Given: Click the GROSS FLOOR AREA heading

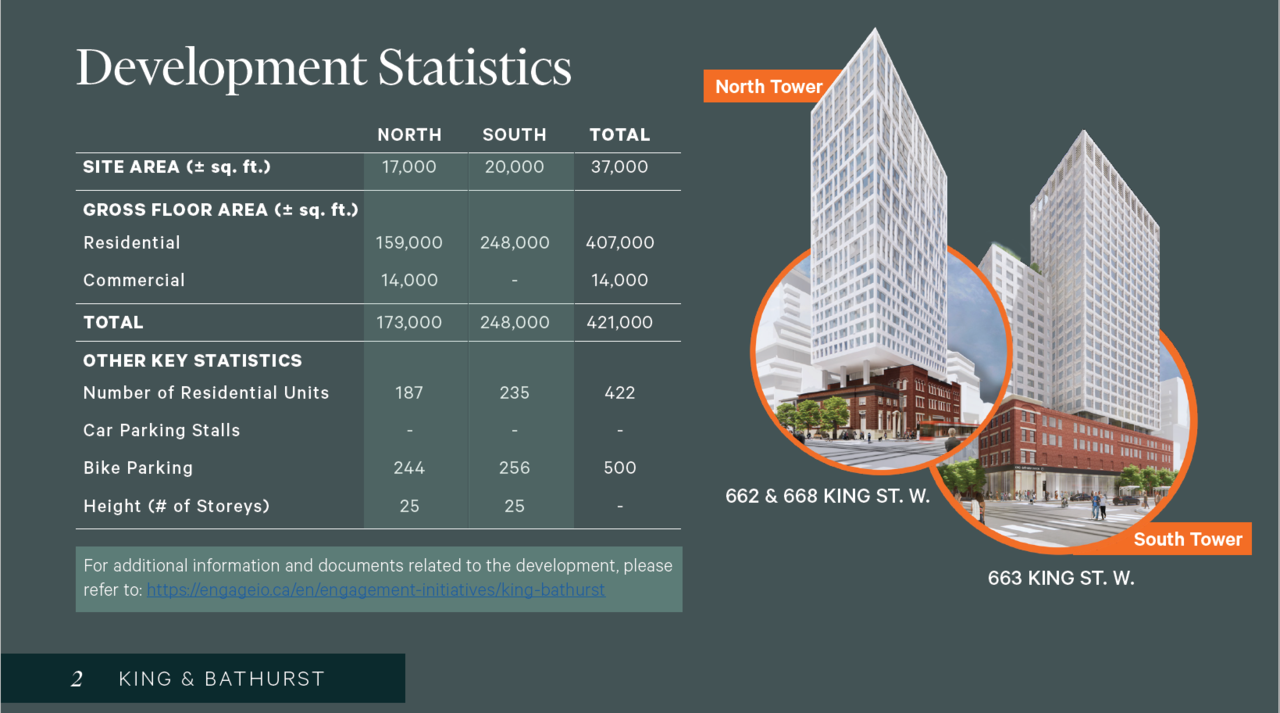Looking at the screenshot, I should click(220, 210).
